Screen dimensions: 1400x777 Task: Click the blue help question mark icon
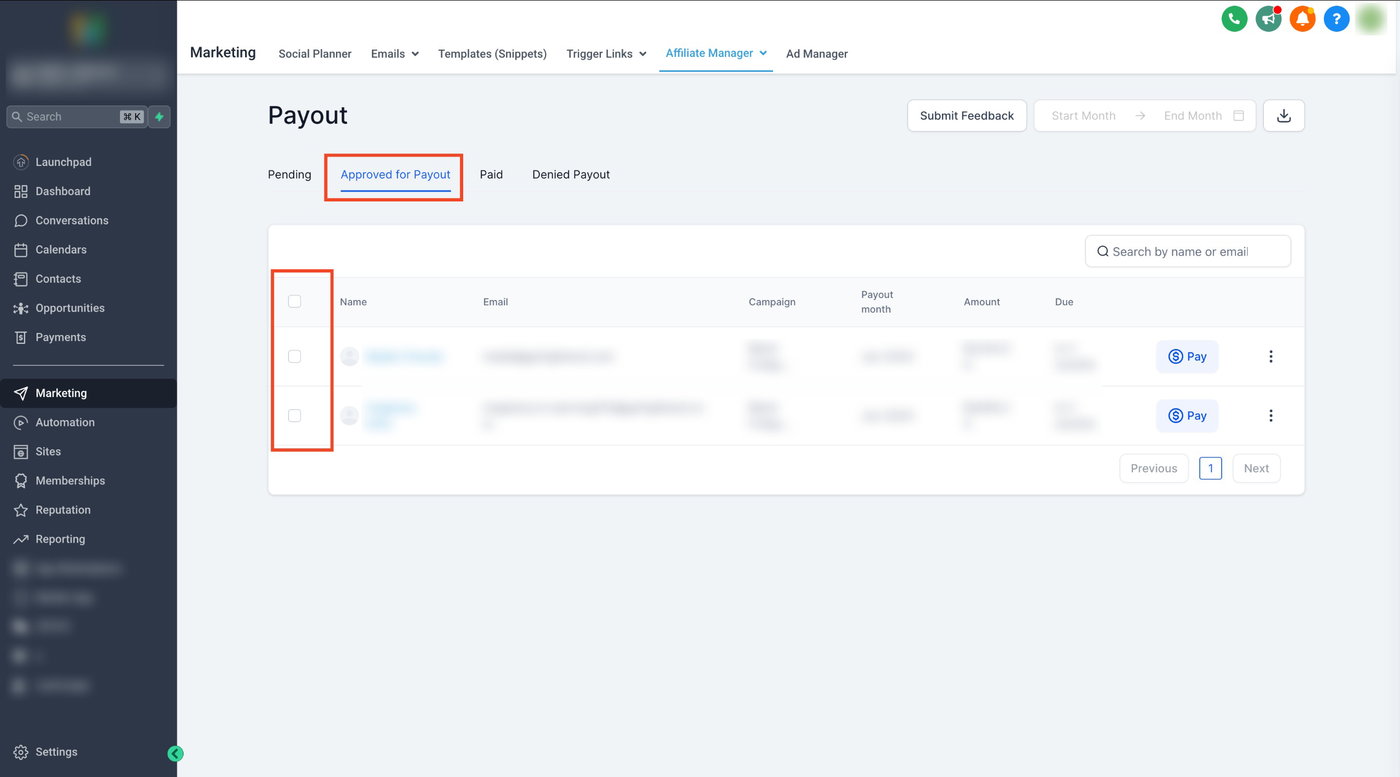pyautogui.click(x=1336, y=18)
